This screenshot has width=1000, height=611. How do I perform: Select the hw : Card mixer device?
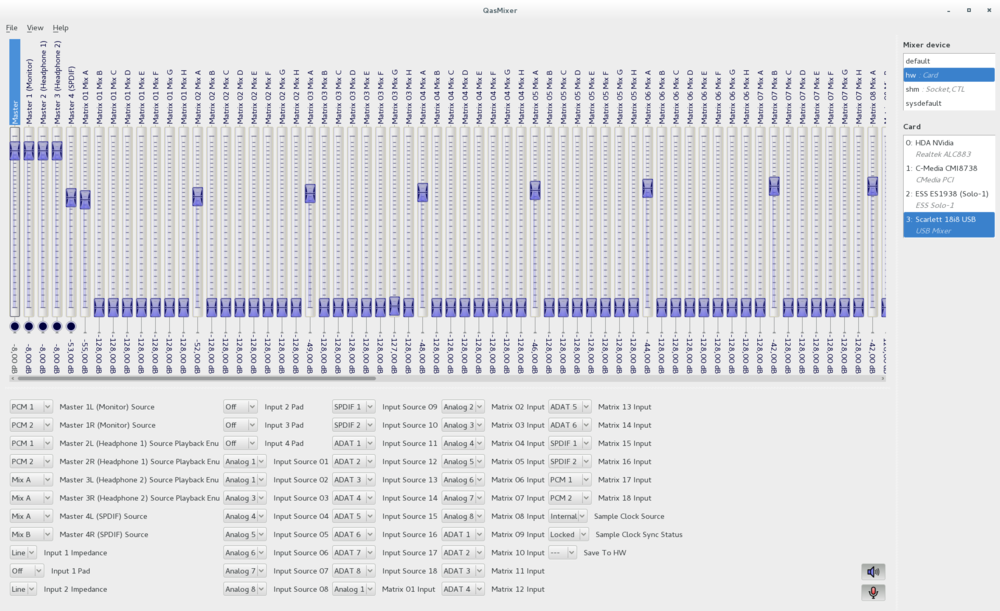[x=948, y=75]
